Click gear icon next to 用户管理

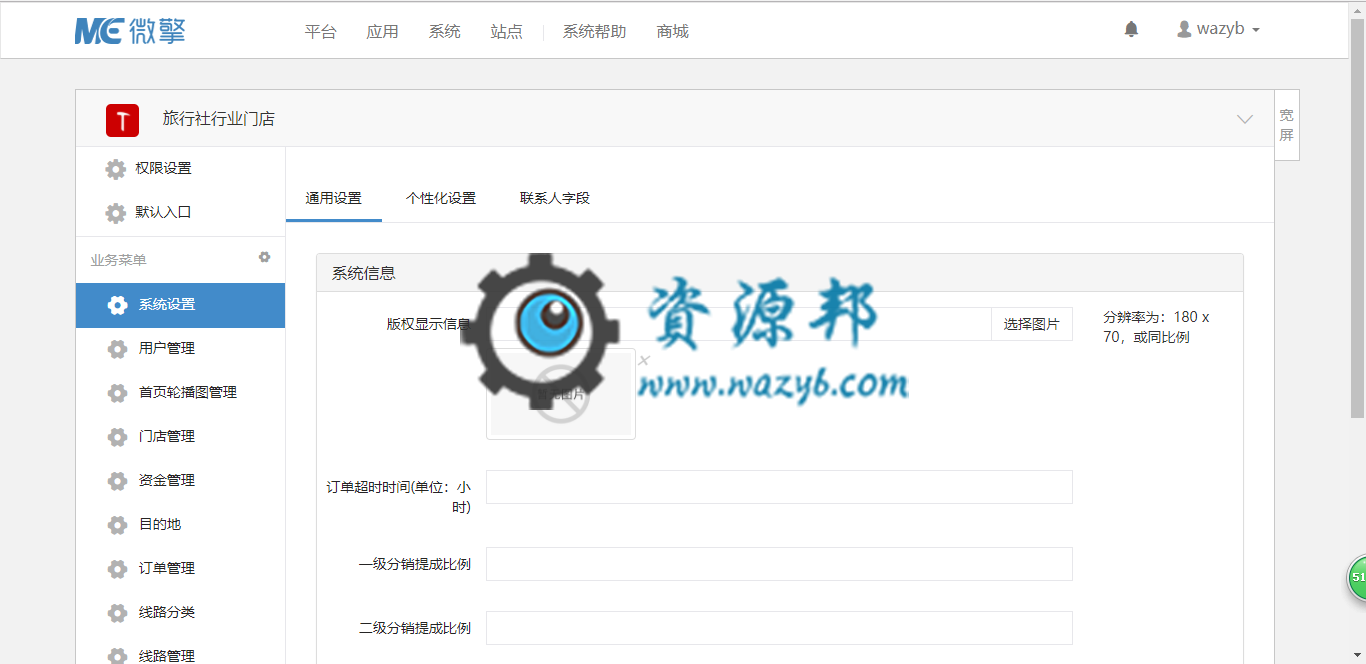pyautogui.click(x=118, y=349)
